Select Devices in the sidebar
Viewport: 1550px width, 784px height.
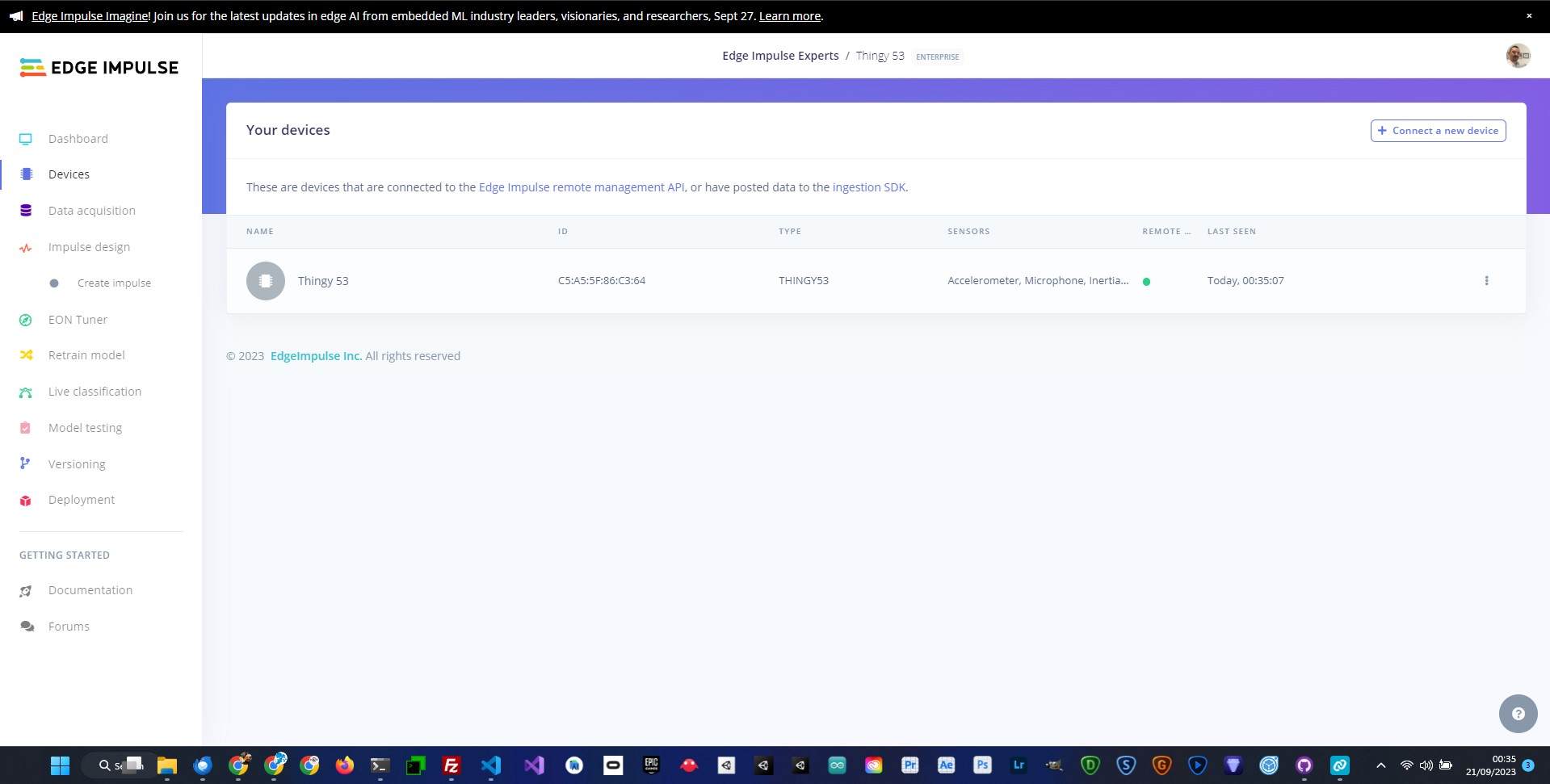click(x=69, y=174)
